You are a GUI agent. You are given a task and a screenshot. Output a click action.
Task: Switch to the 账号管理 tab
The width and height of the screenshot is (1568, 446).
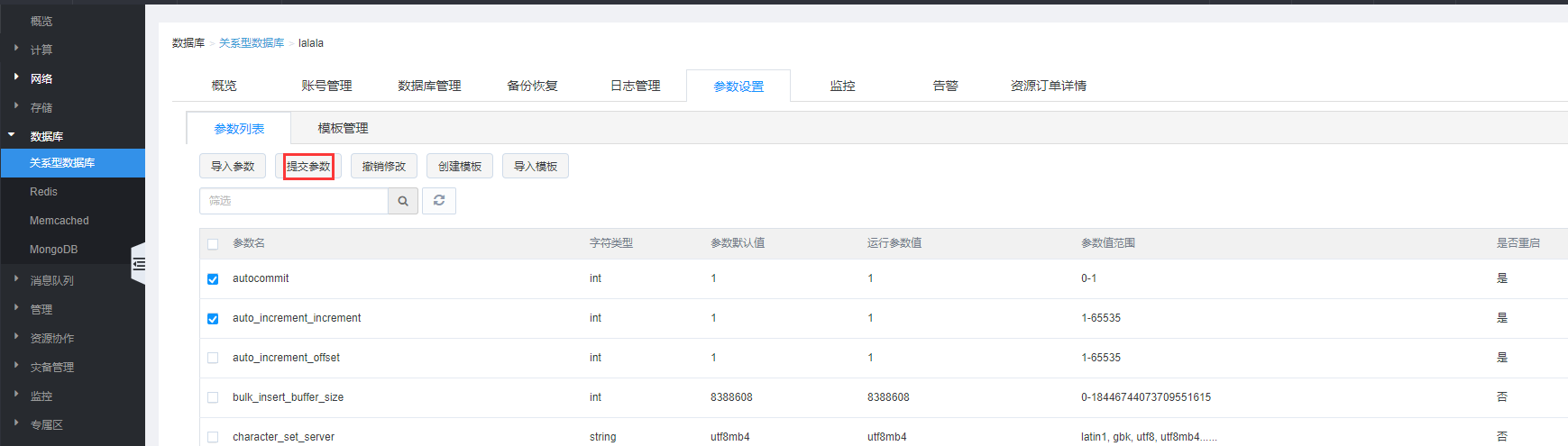[x=326, y=86]
